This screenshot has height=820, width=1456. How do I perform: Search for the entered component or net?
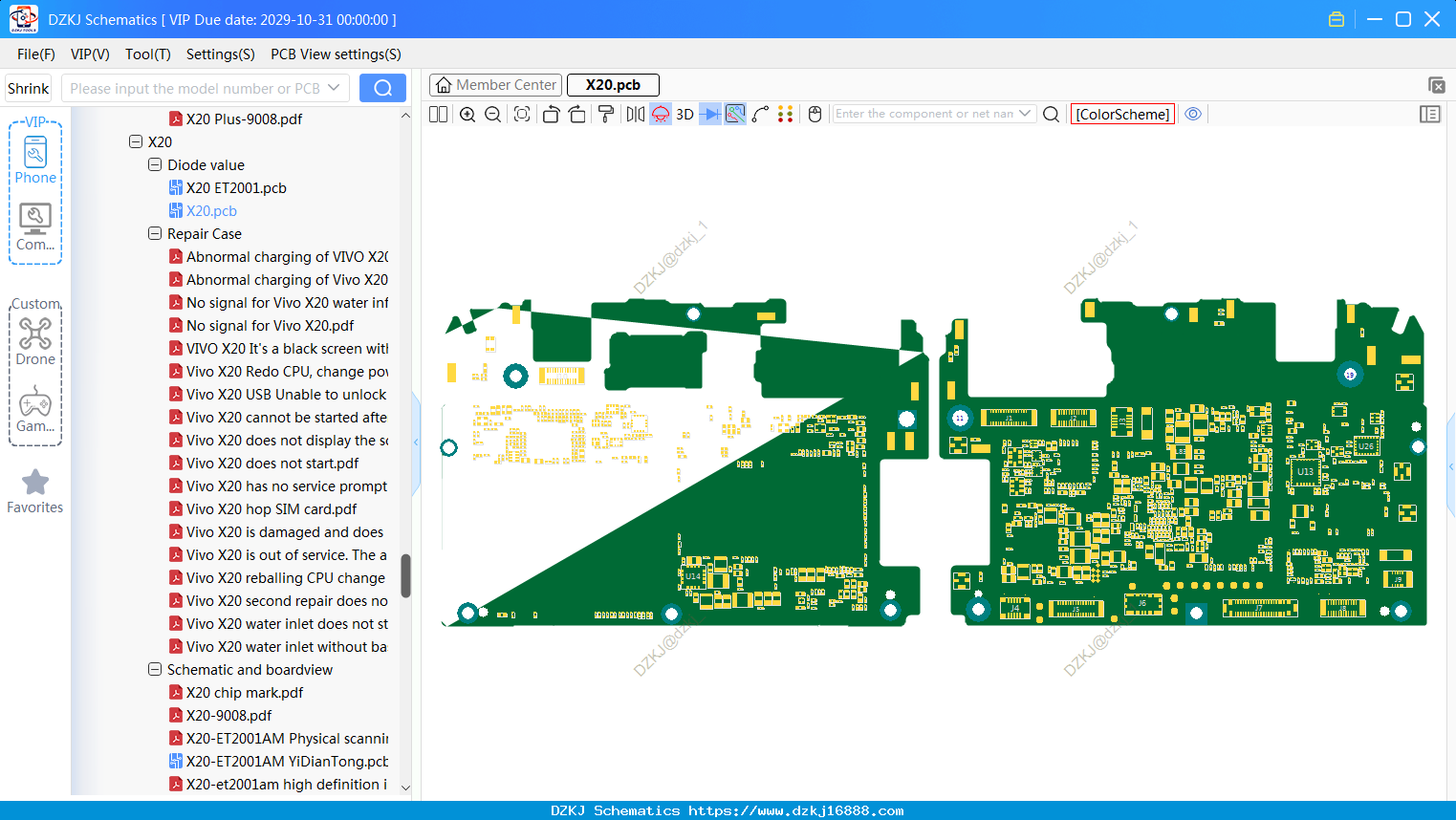point(1051,114)
